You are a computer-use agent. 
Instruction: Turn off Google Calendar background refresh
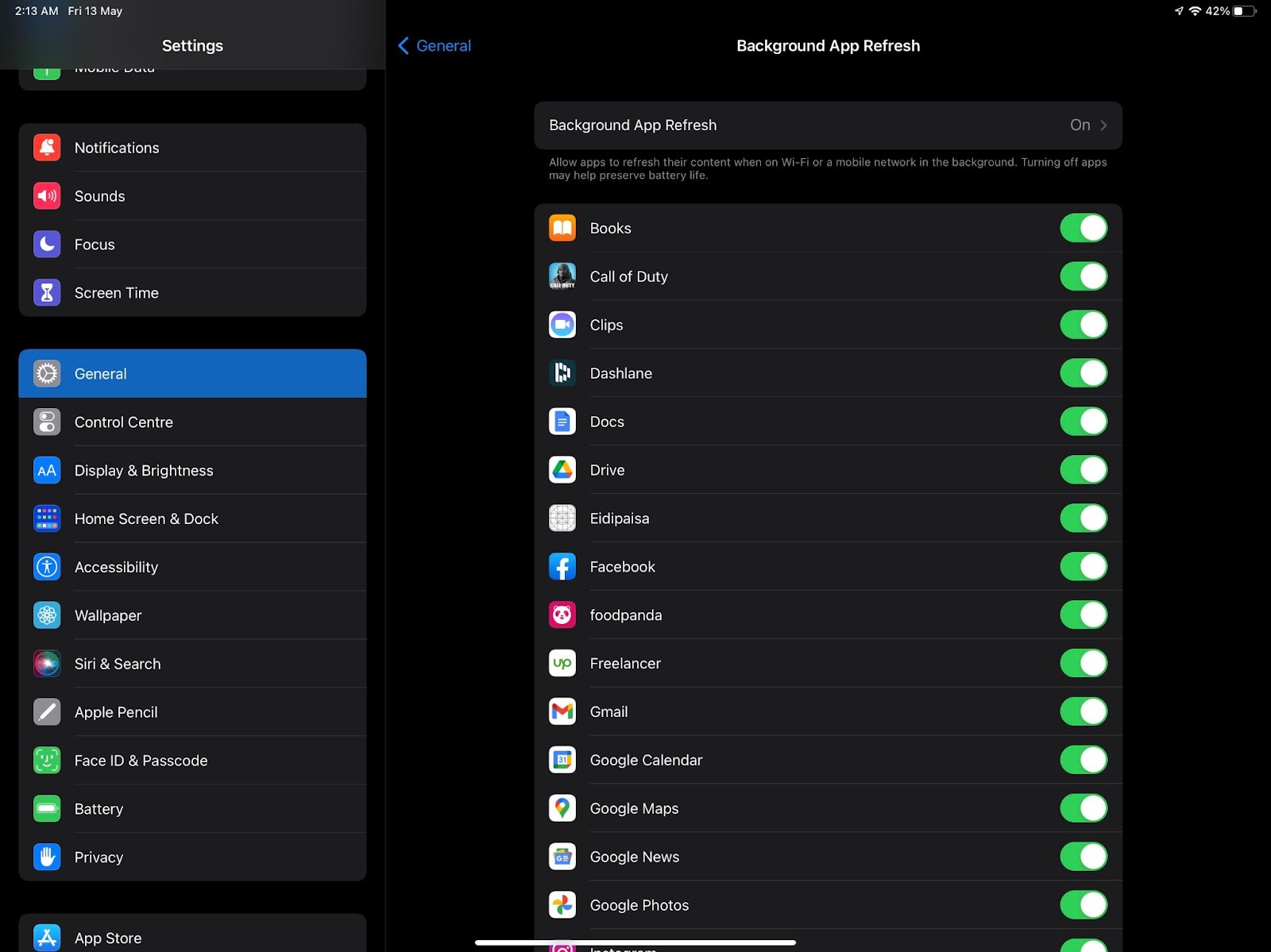click(x=1084, y=761)
